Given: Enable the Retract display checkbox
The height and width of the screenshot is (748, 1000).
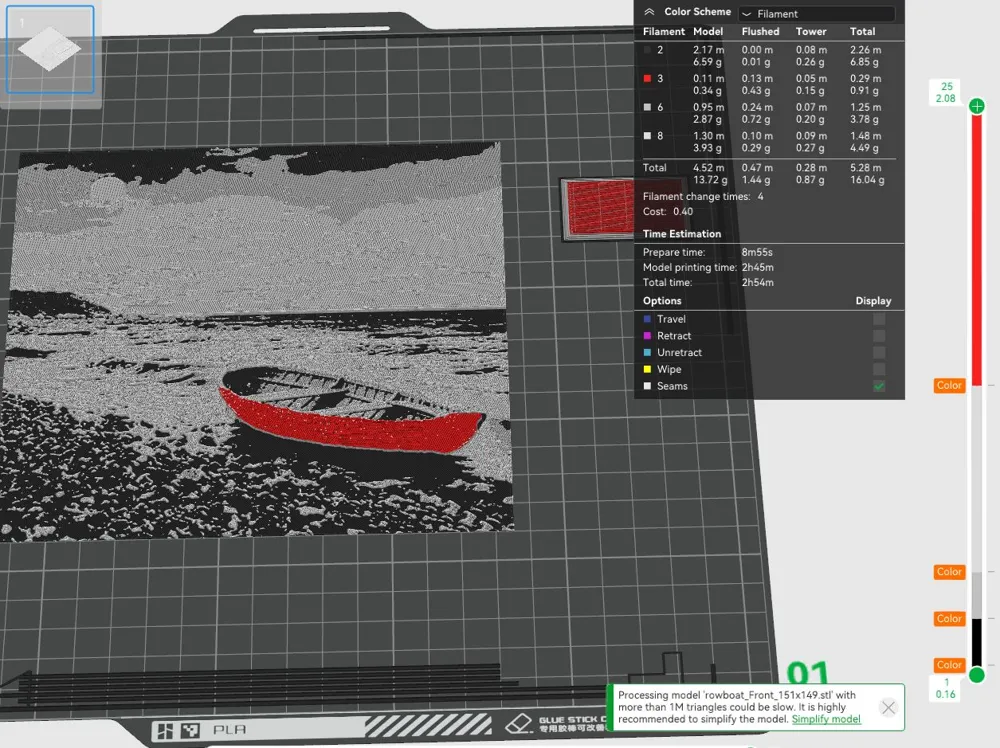Looking at the screenshot, I should pyautogui.click(x=879, y=335).
